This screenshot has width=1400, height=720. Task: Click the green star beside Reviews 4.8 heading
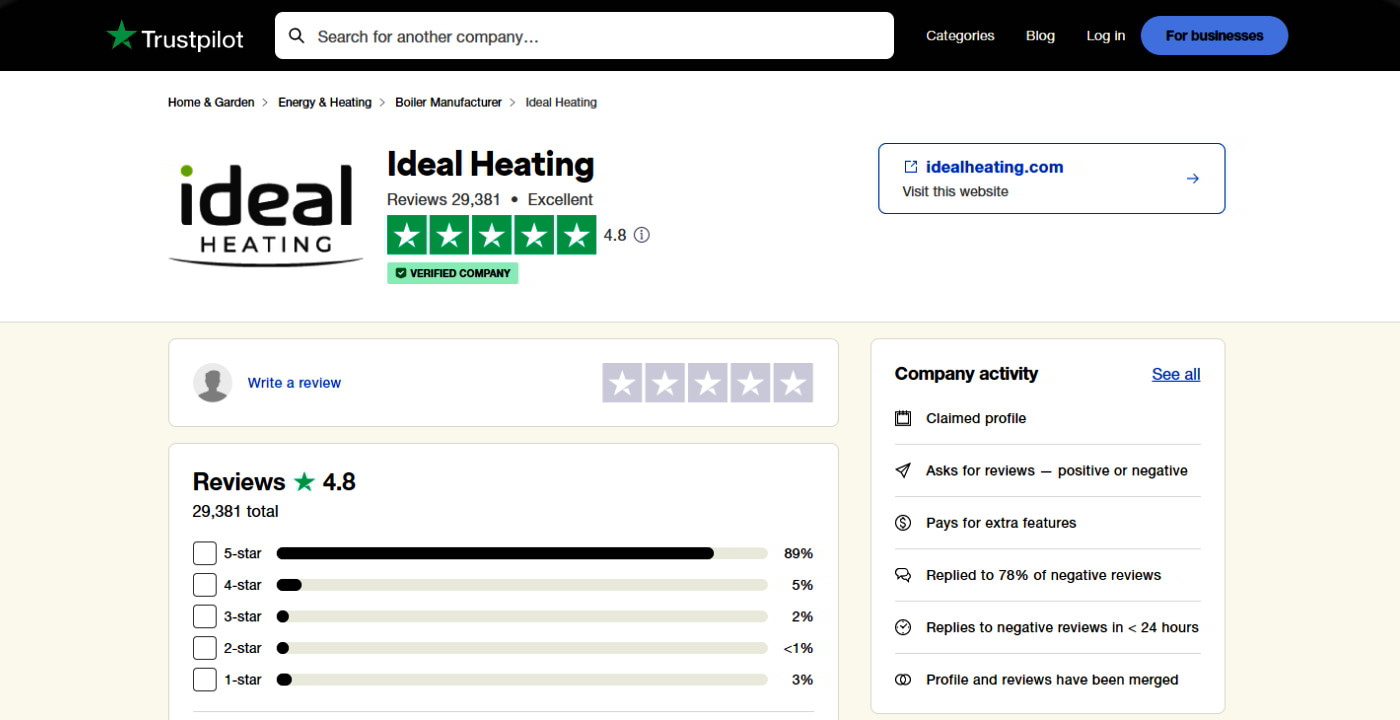point(304,481)
